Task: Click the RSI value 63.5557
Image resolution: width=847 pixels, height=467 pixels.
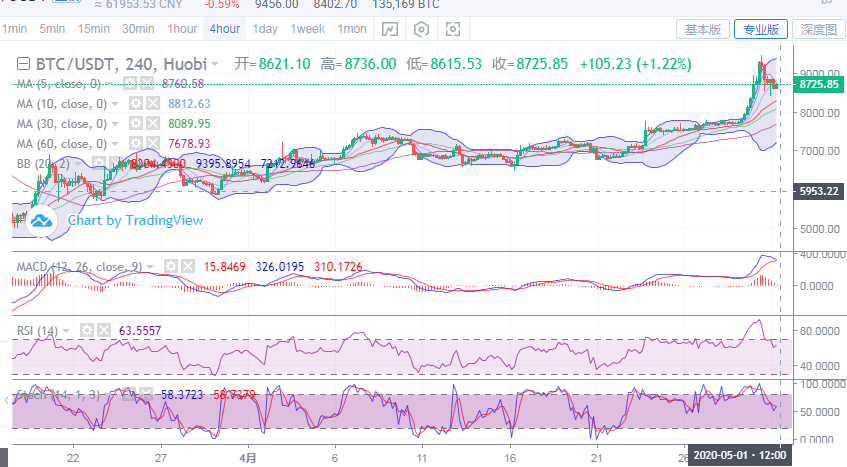Action: point(140,330)
